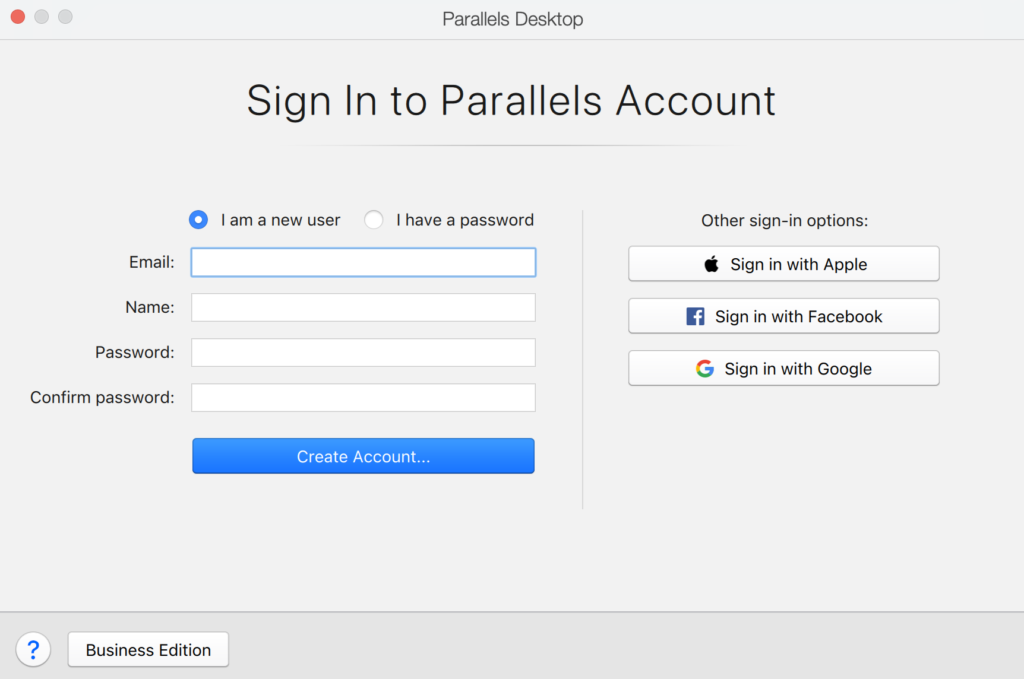1024x679 pixels.
Task: Click the Apple logo icon
Action: [x=712, y=264]
